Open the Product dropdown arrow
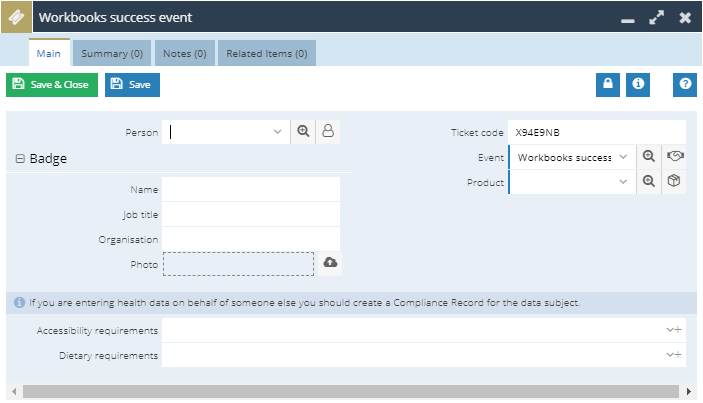703x403 pixels. point(623,182)
